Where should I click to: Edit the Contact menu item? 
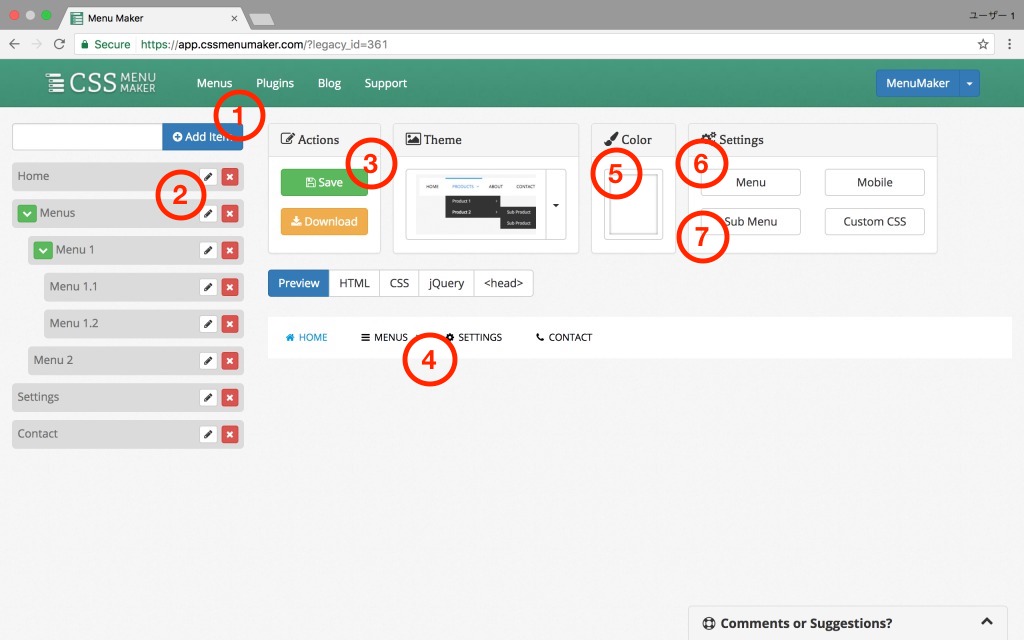coord(208,434)
